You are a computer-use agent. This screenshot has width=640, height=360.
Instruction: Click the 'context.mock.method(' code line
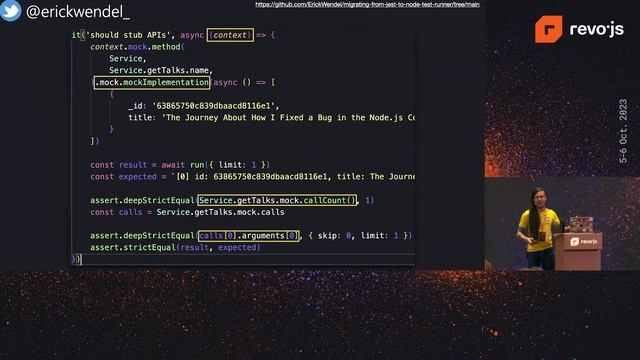click(x=137, y=47)
